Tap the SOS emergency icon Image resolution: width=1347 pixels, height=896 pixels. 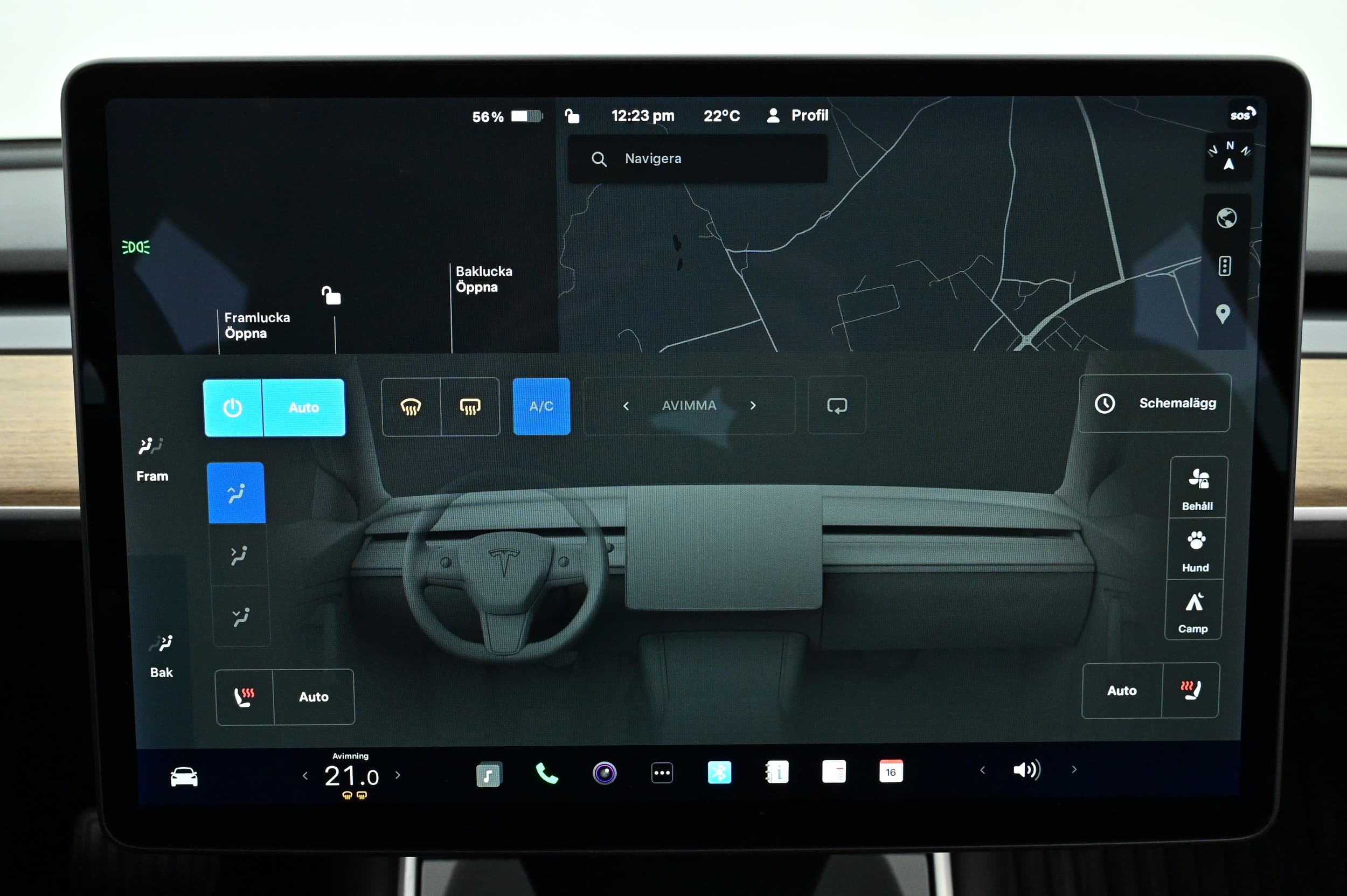click(1242, 114)
